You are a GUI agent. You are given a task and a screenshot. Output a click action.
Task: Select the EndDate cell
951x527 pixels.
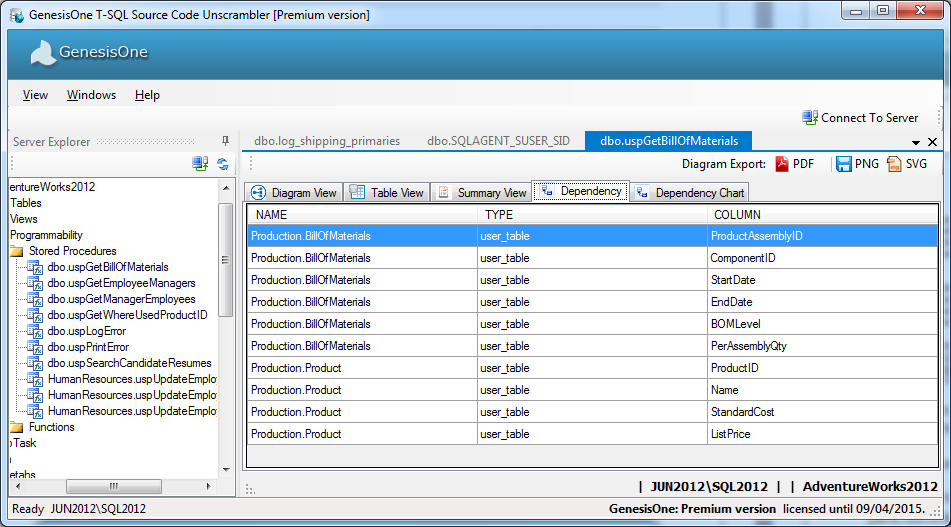(822, 302)
